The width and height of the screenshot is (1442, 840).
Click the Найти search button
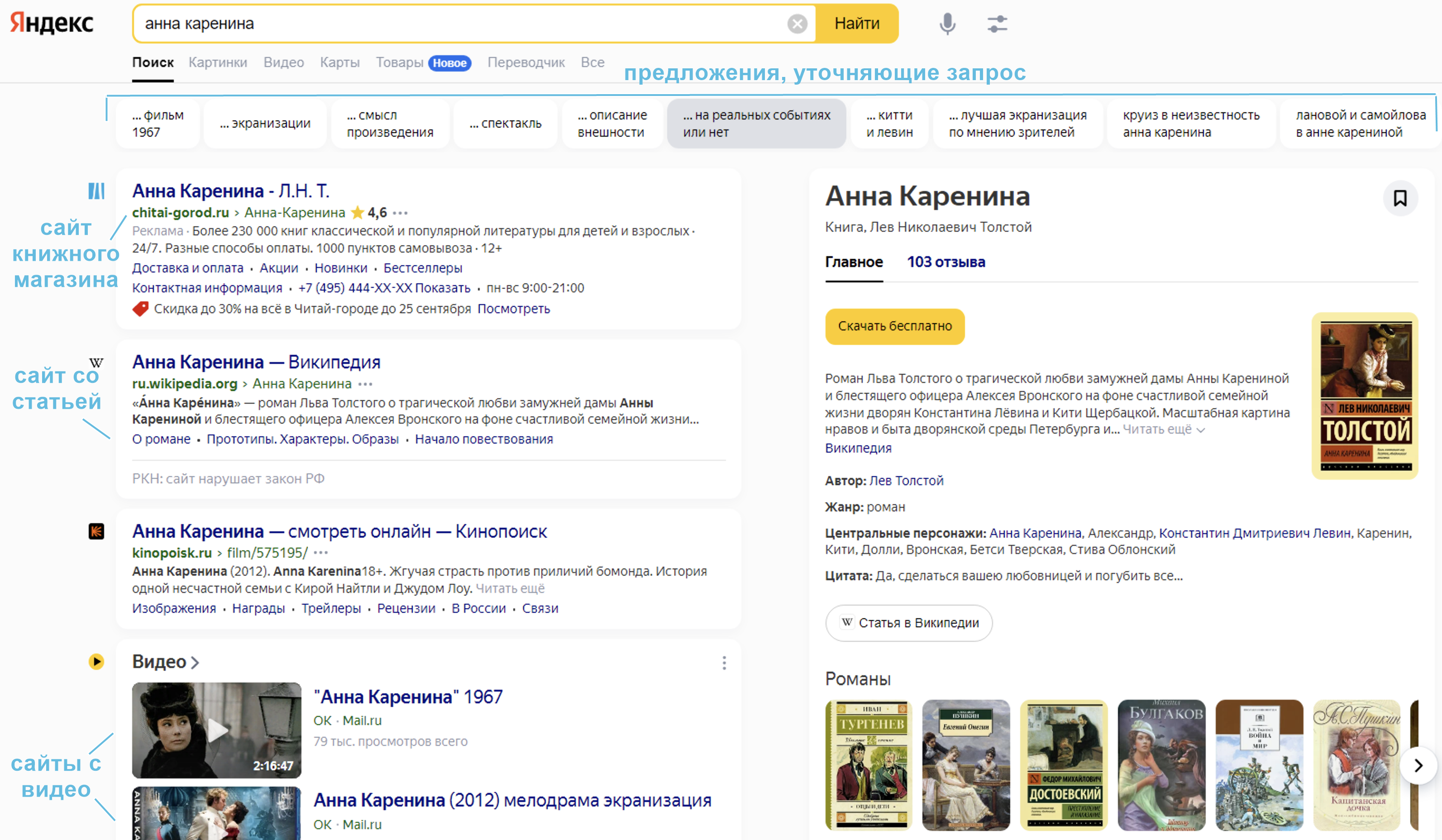pos(857,24)
